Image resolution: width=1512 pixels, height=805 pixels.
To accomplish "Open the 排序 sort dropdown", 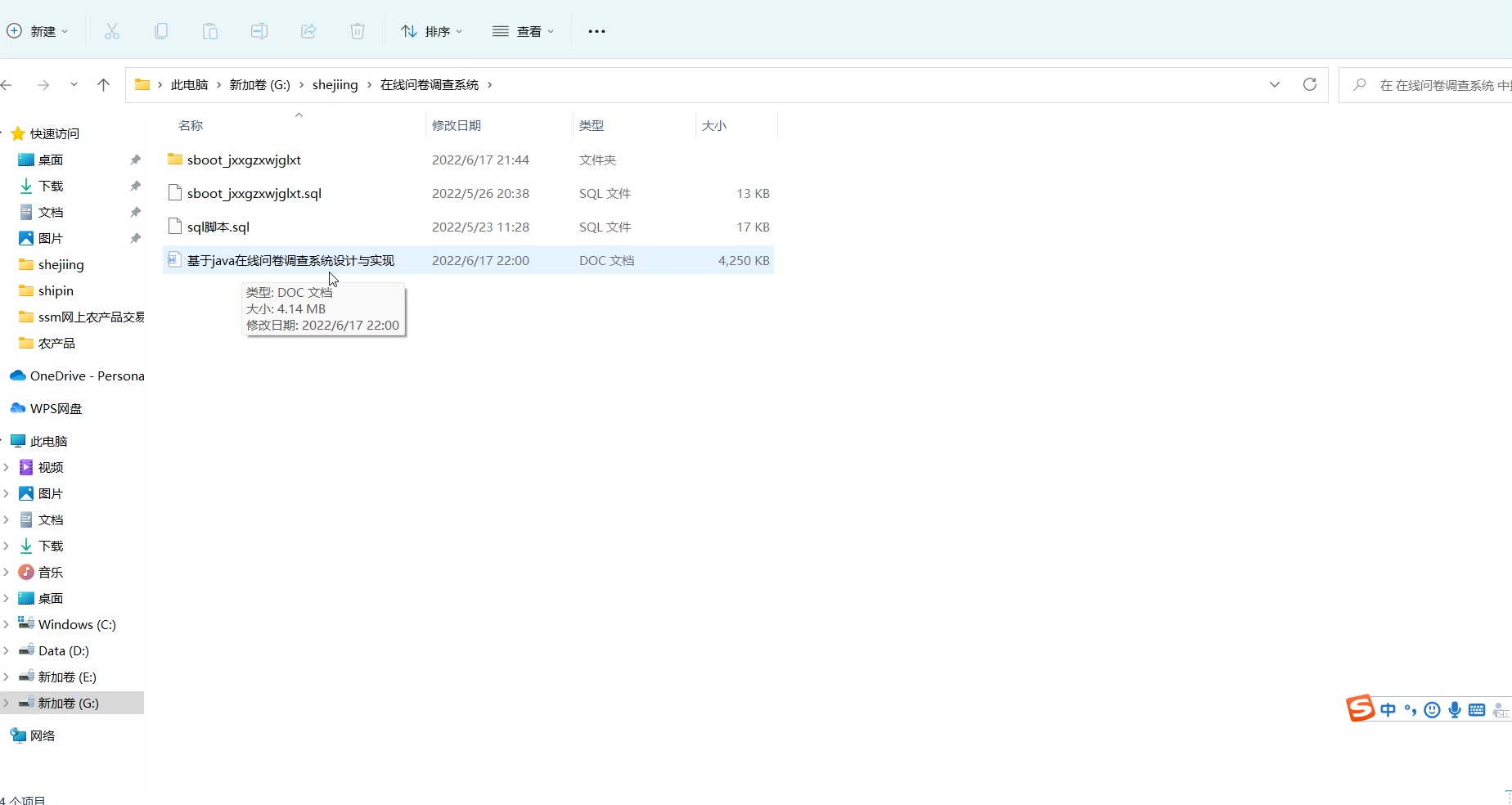I will tap(431, 31).
